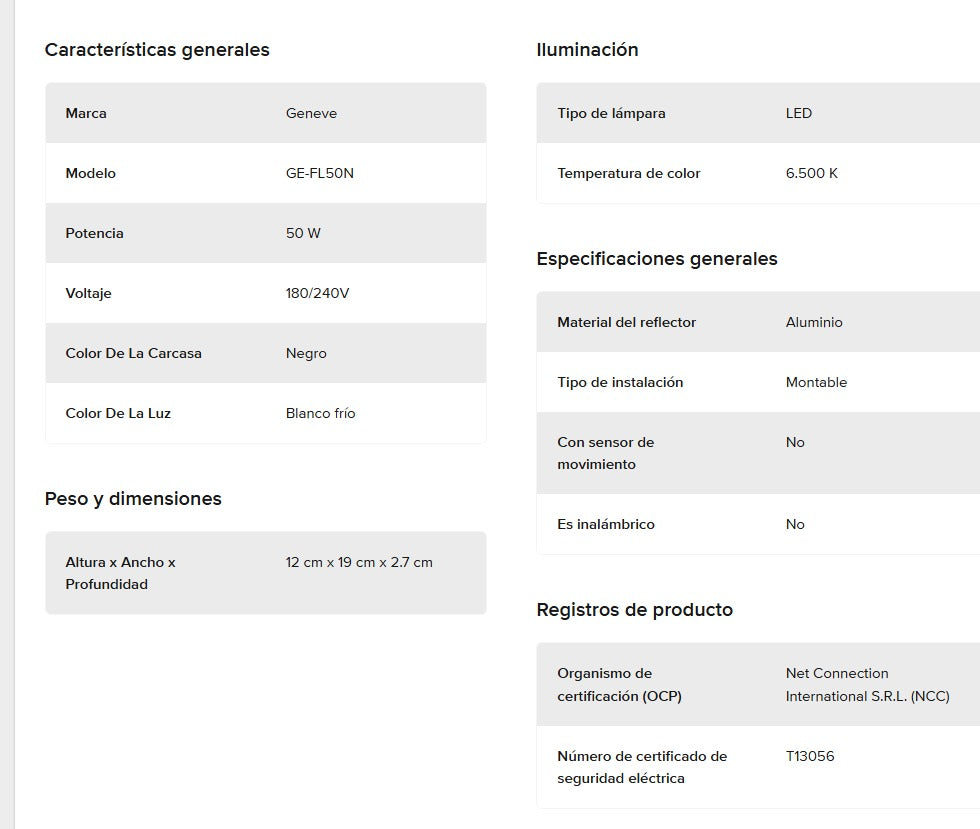Click the 'Color De La Carcasa' label
The width and height of the screenshot is (980, 829).
133,353
